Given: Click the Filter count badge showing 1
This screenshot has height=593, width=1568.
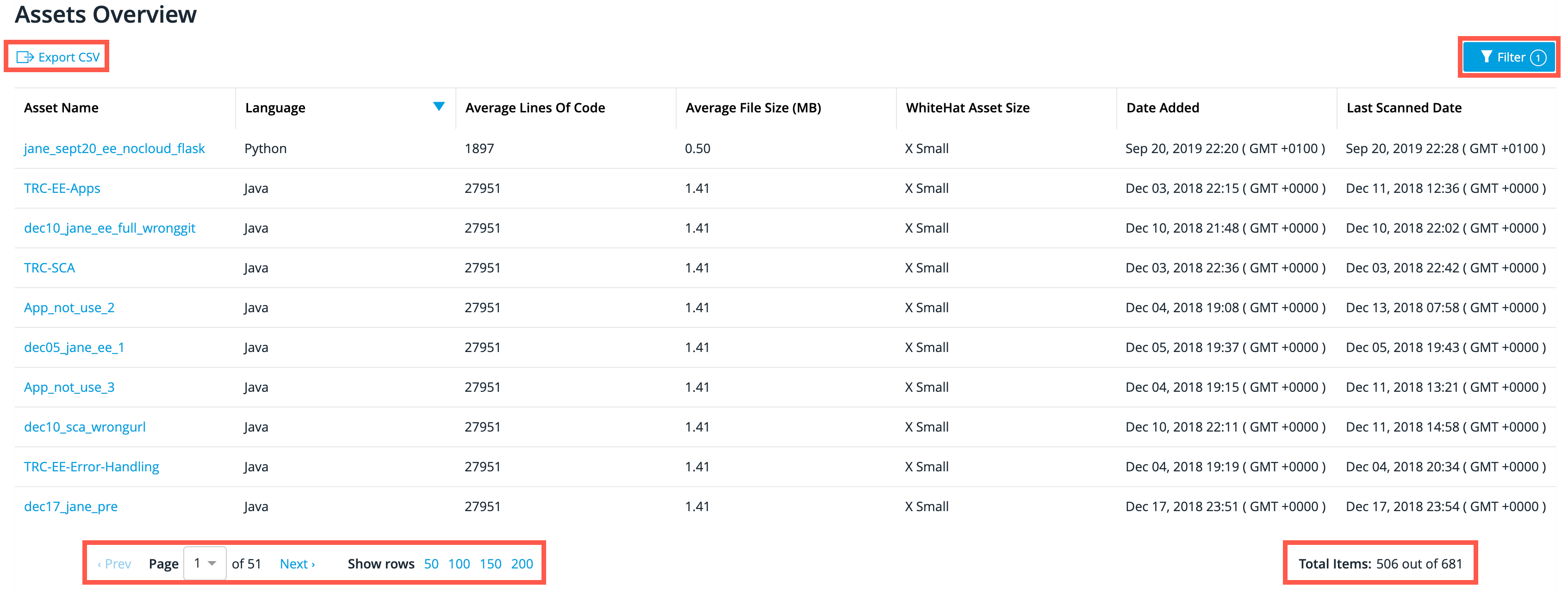Looking at the screenshot, I should click(x=1538, y=58).
